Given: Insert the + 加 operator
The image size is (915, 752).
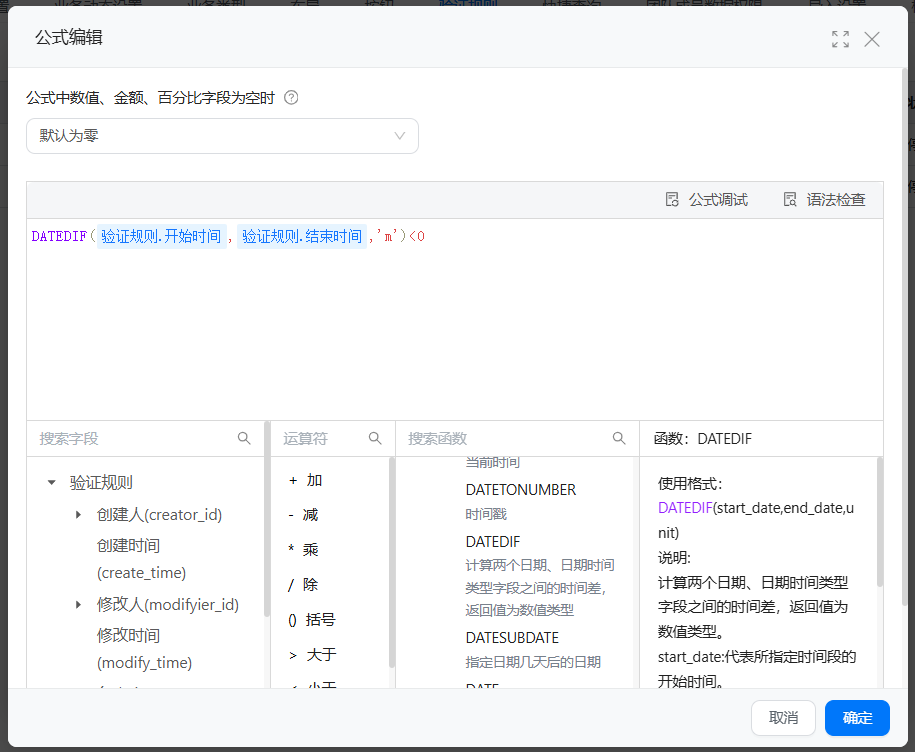Looking at the screenshot, I should pyautogui.click(x=305, y=480).
